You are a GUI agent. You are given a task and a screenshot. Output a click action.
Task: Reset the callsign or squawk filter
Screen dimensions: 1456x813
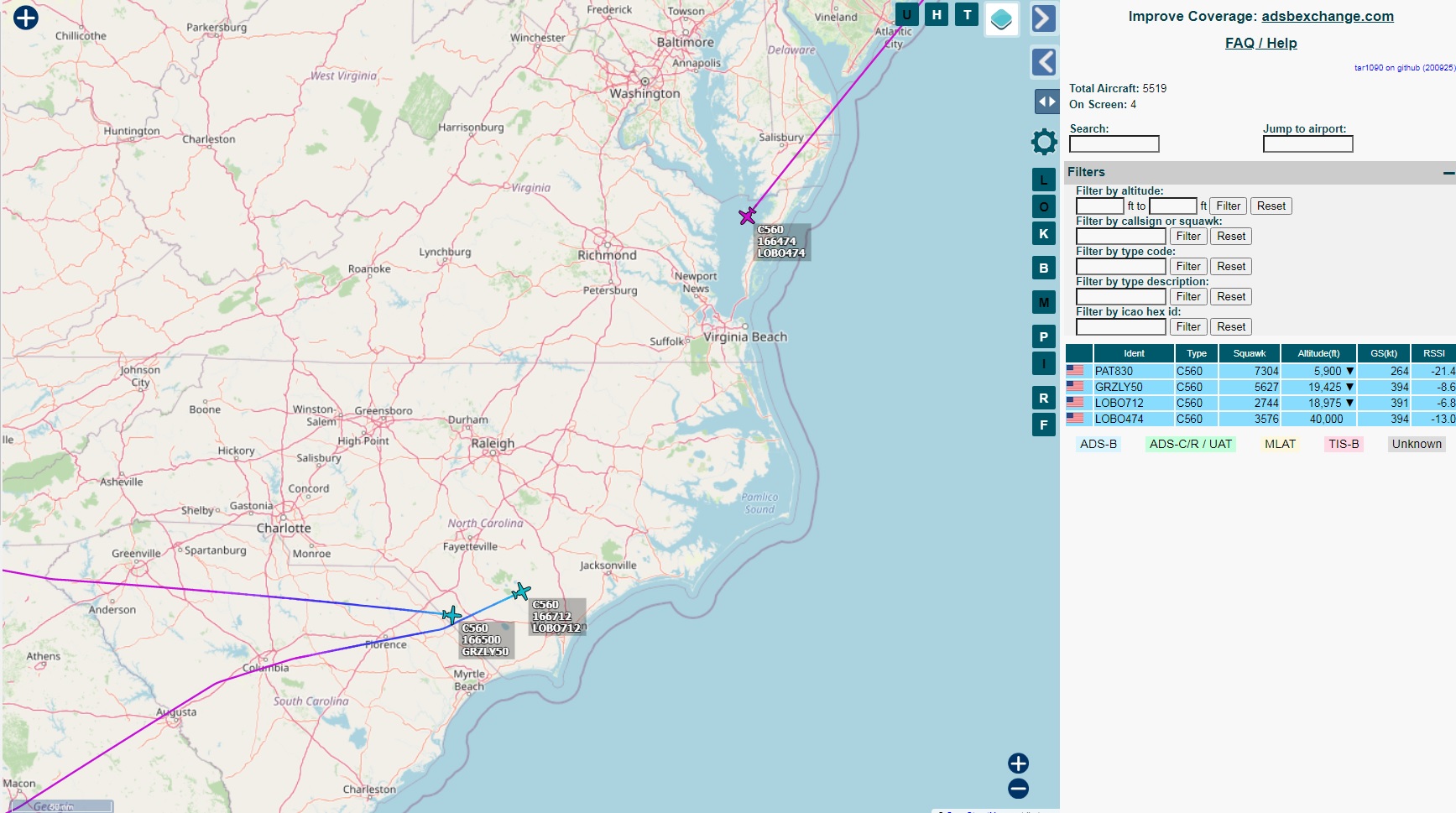[1230, 237]
